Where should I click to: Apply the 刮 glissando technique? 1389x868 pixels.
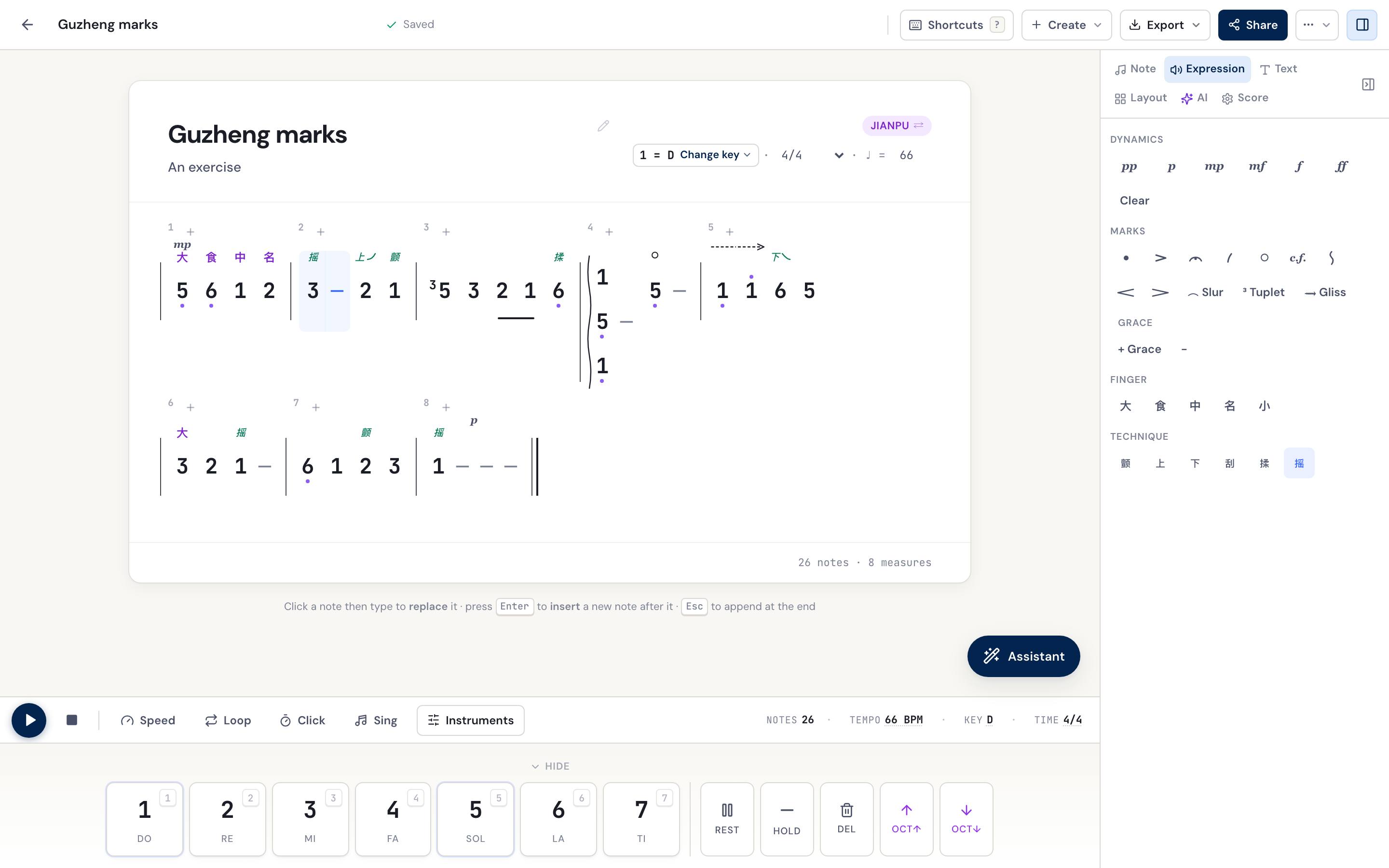pos(1229,463)
